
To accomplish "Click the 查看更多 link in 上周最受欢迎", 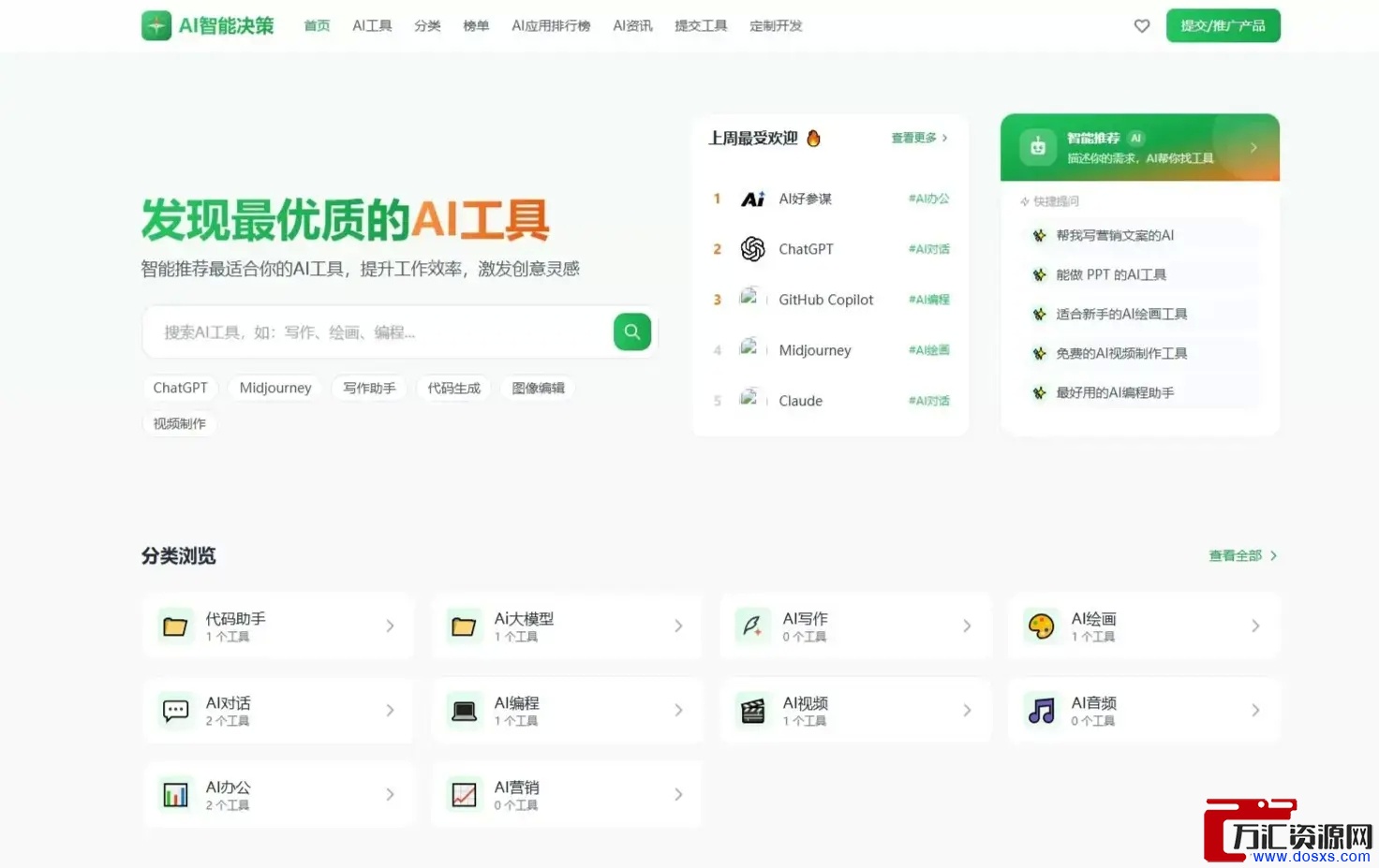I will (919, 138).
